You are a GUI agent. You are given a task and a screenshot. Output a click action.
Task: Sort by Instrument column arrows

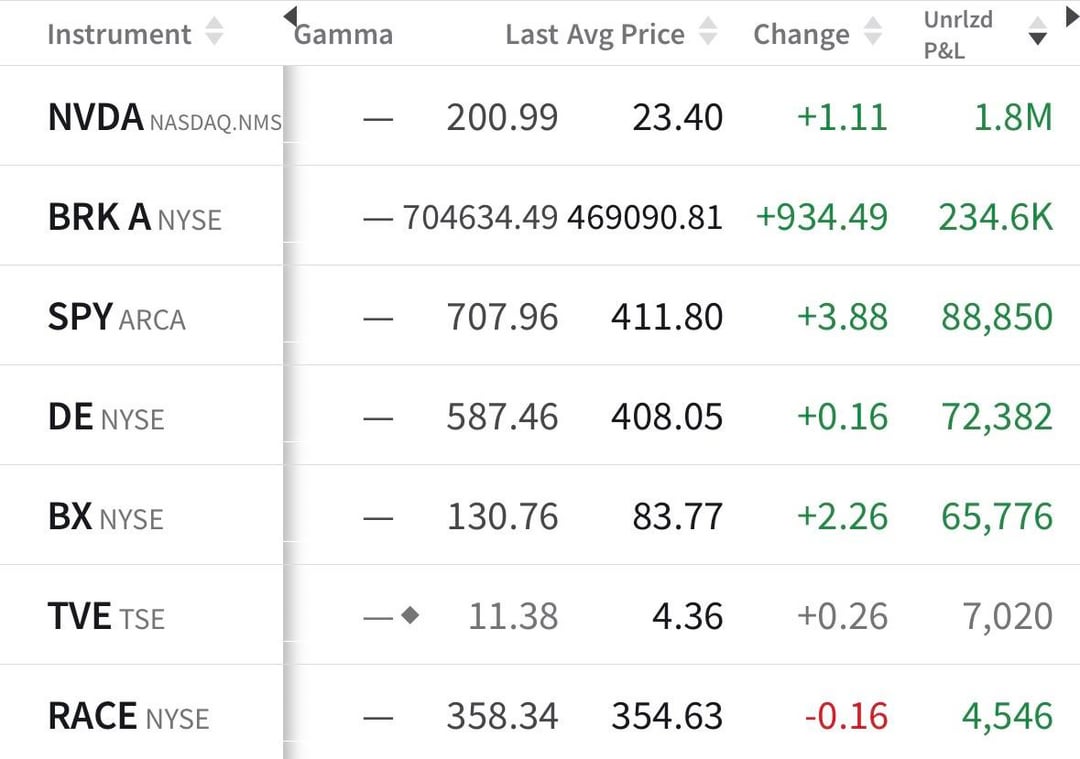[x=214, y=34]
